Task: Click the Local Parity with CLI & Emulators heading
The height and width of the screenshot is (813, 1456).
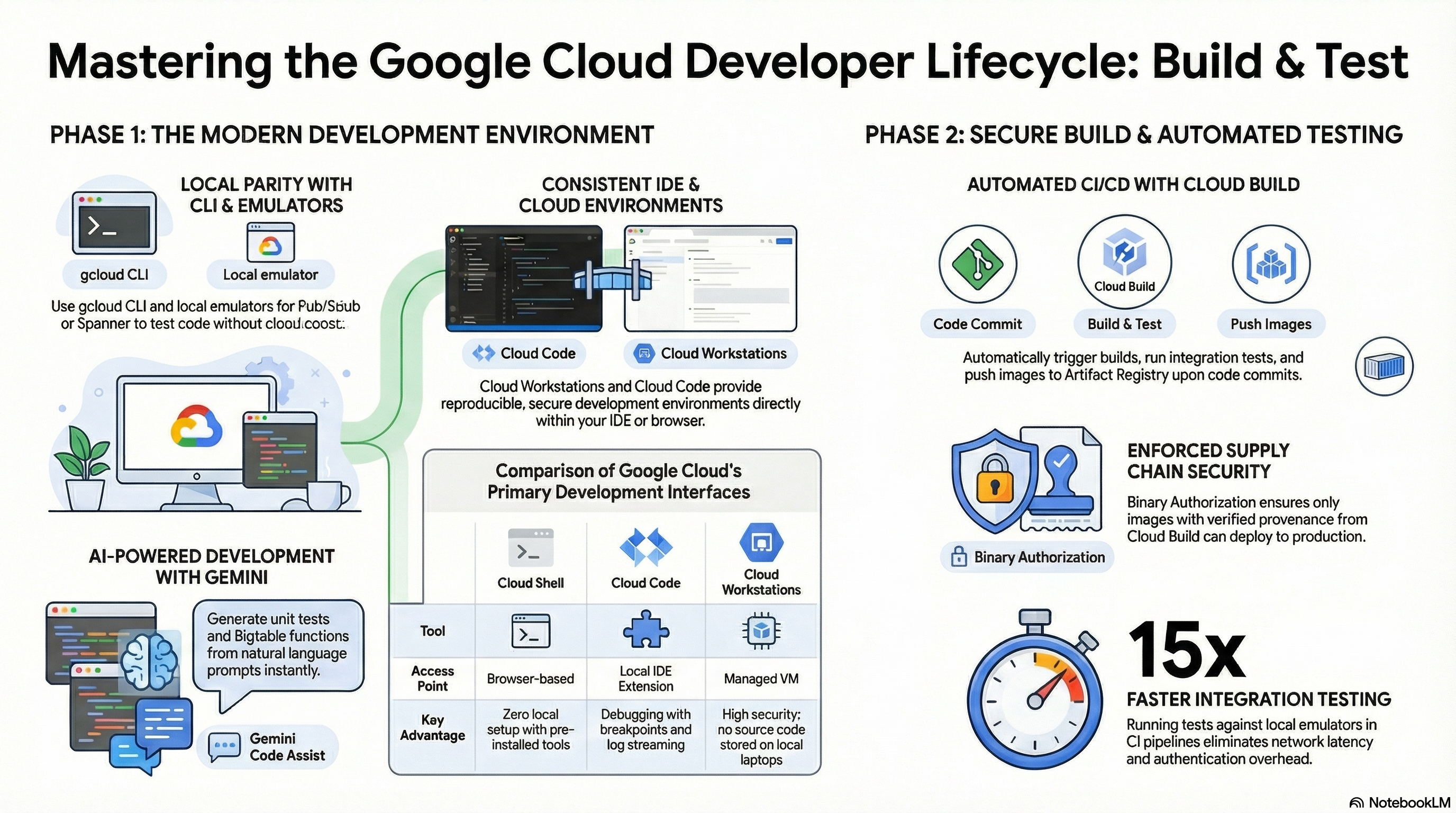Action: point(266,195)
